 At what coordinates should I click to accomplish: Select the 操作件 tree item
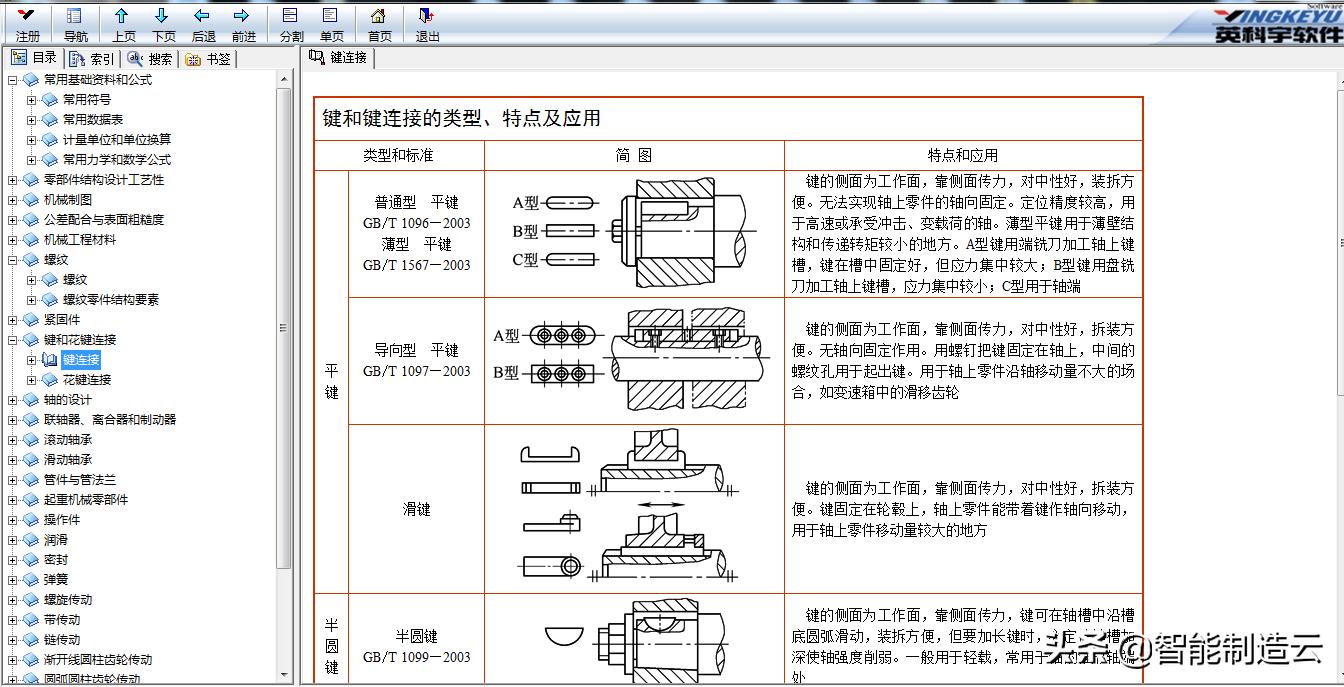point(61,520)
